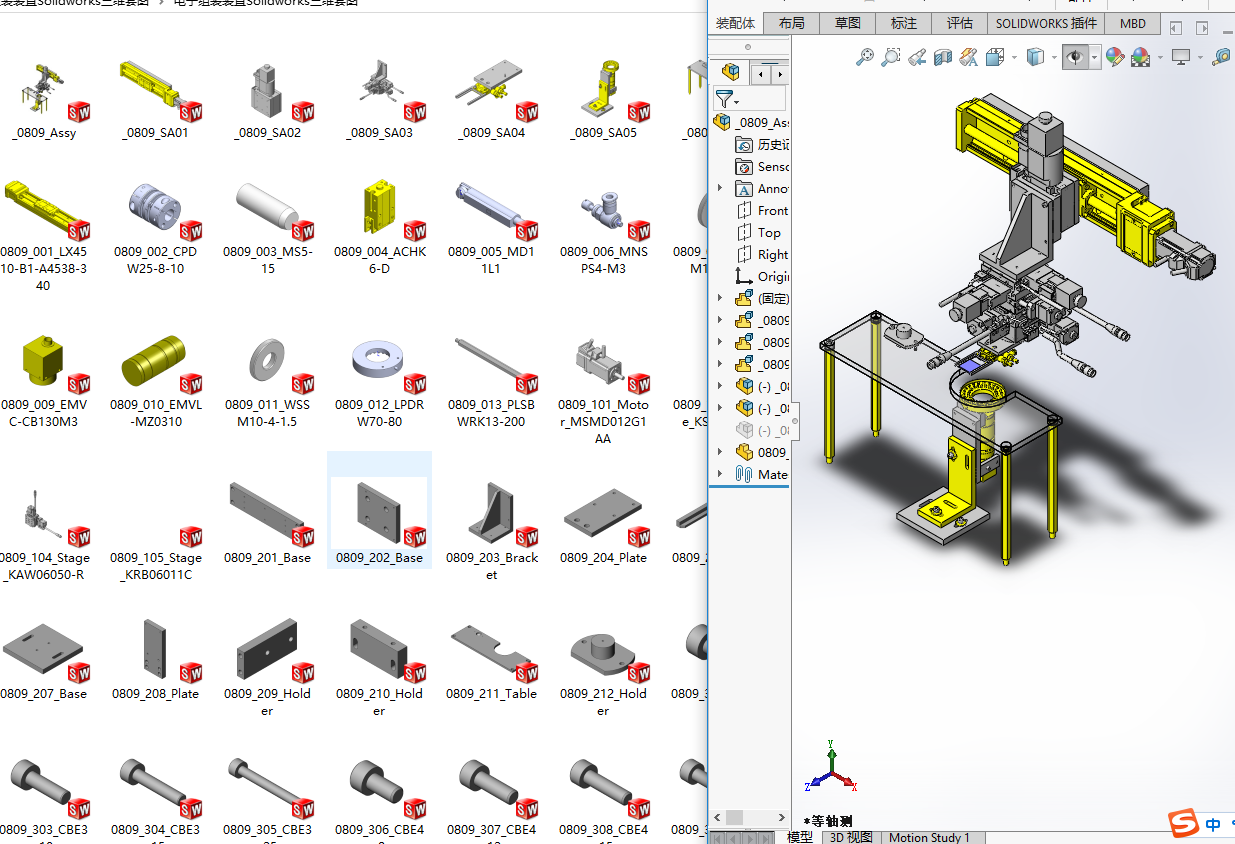Open the View Orientation cube icon
1235x844 pixels.
995,56
